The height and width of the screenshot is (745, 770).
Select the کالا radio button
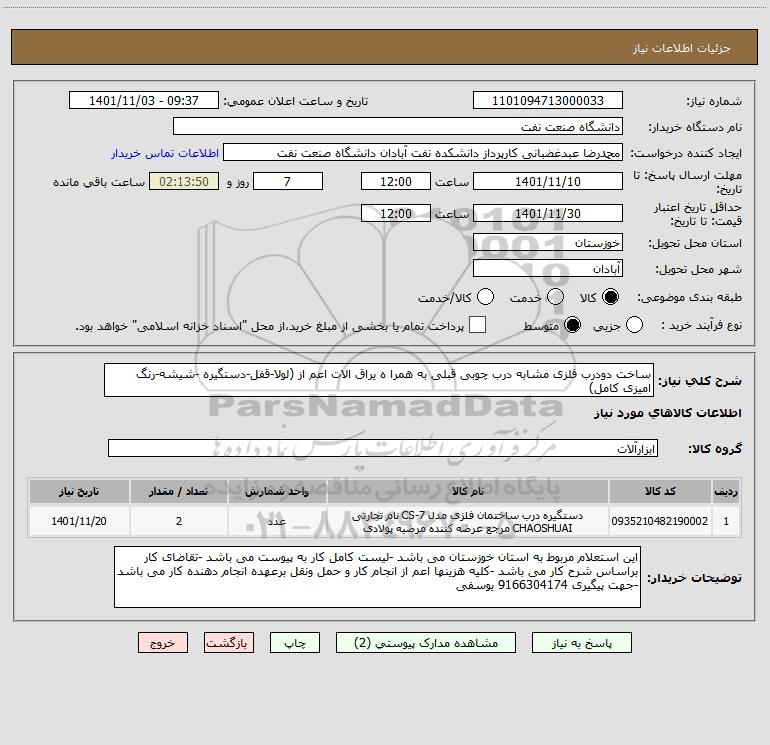[x=610, y=297]
